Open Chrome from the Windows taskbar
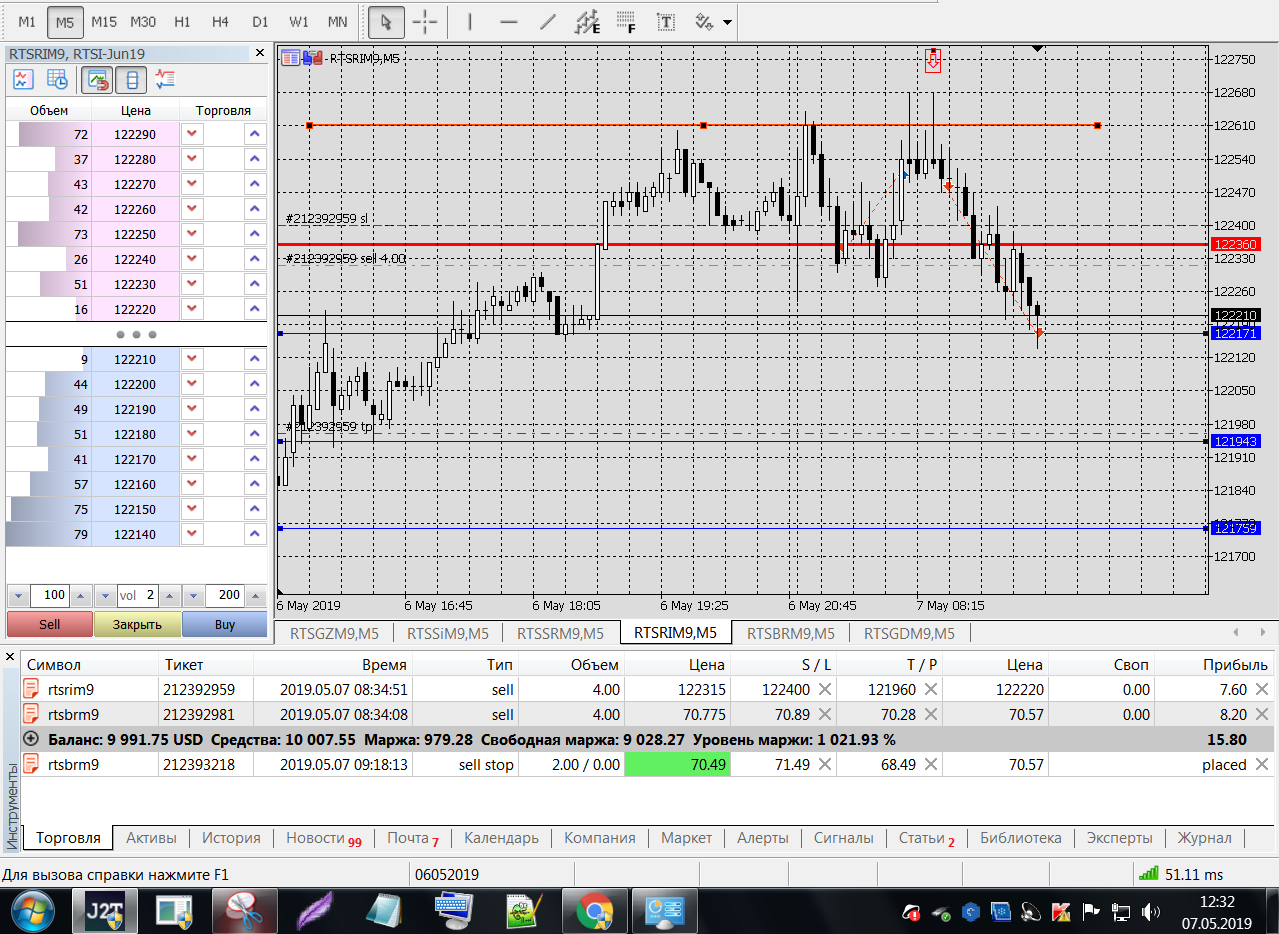 tap(594, 911)
